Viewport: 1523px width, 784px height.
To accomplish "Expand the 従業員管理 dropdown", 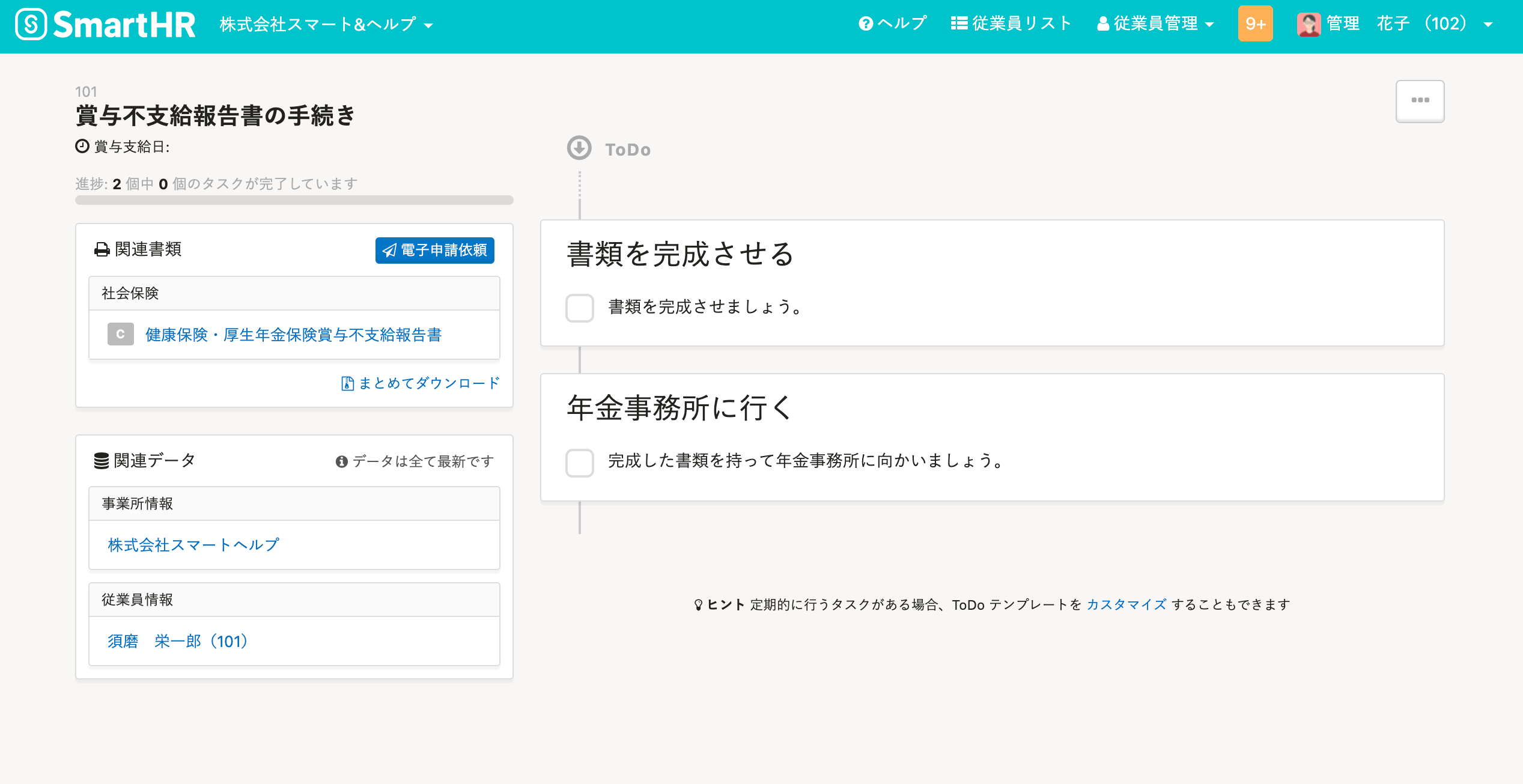I will [x=1155, y=23].
